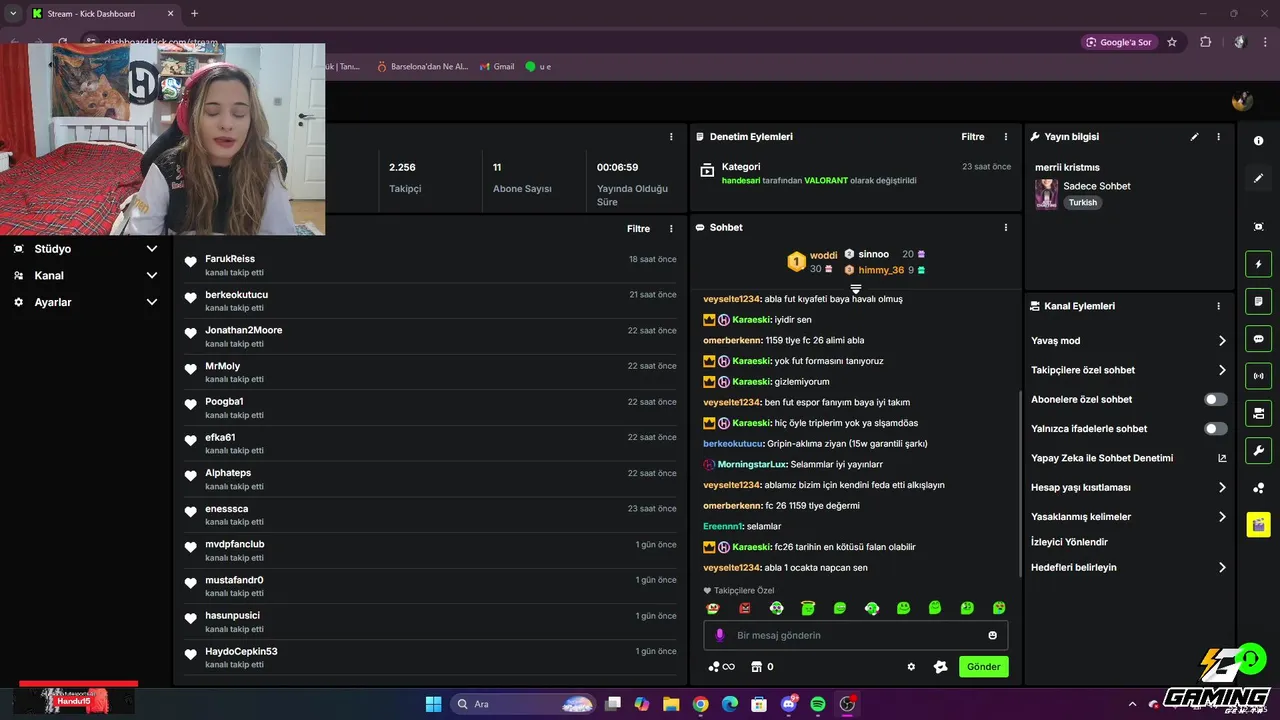
Task: Select the angry red emote
Action: 745,608
